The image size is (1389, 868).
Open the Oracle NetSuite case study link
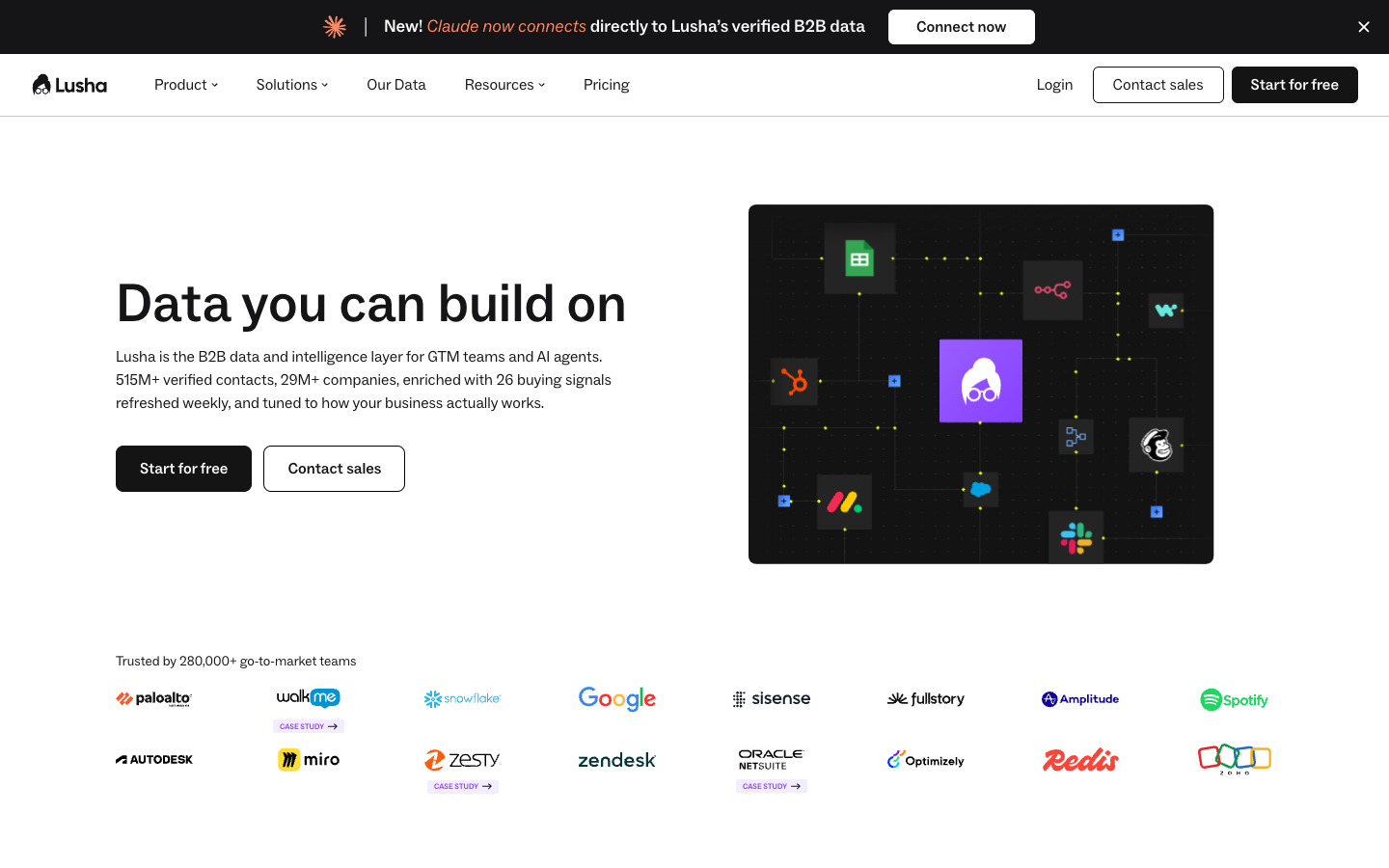pyautogui.click(x=772, y=786)
